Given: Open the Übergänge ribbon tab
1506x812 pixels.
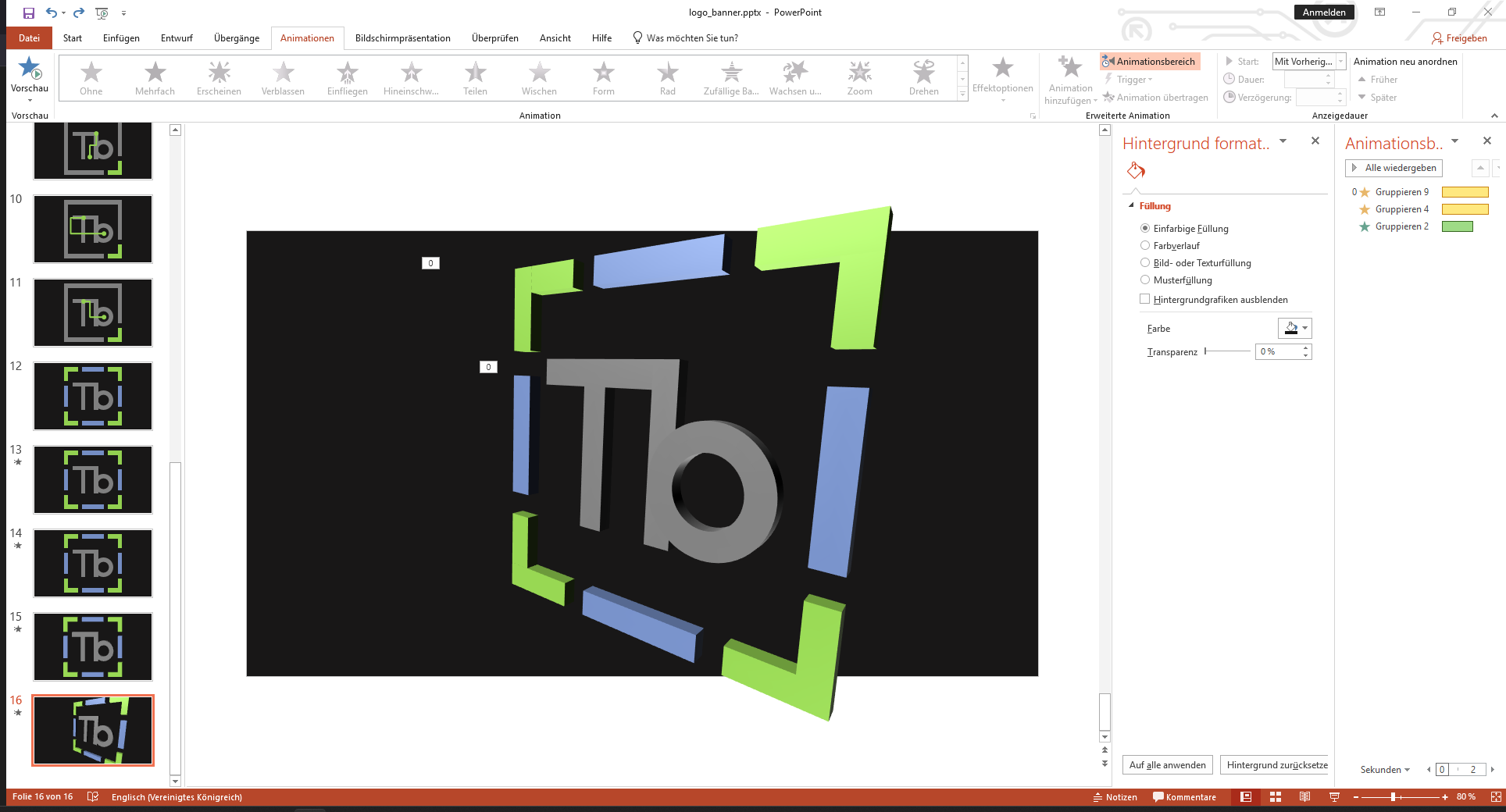Looking at the screenshot, I should coord(236,38).
